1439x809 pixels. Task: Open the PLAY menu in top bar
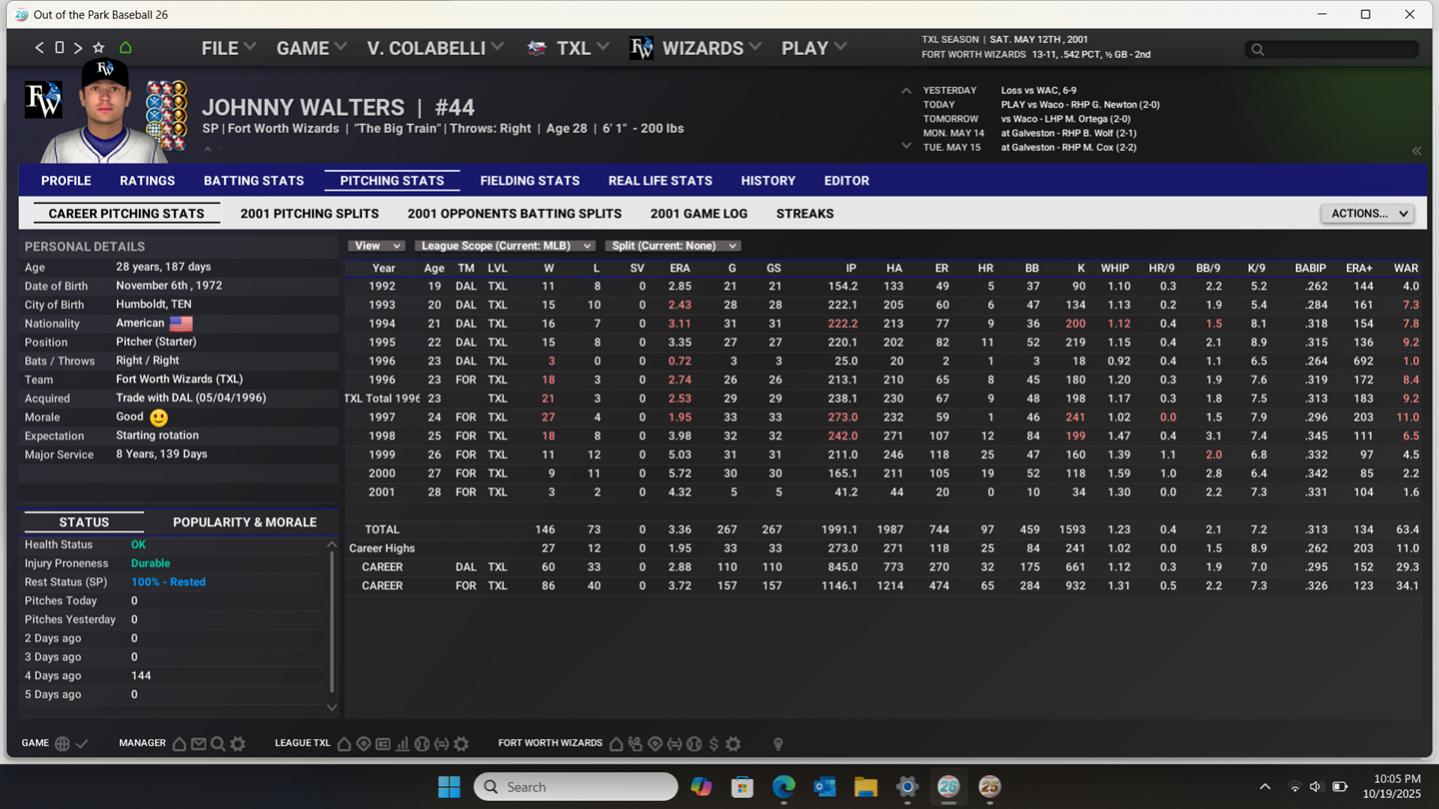click(x=813, y=48)
